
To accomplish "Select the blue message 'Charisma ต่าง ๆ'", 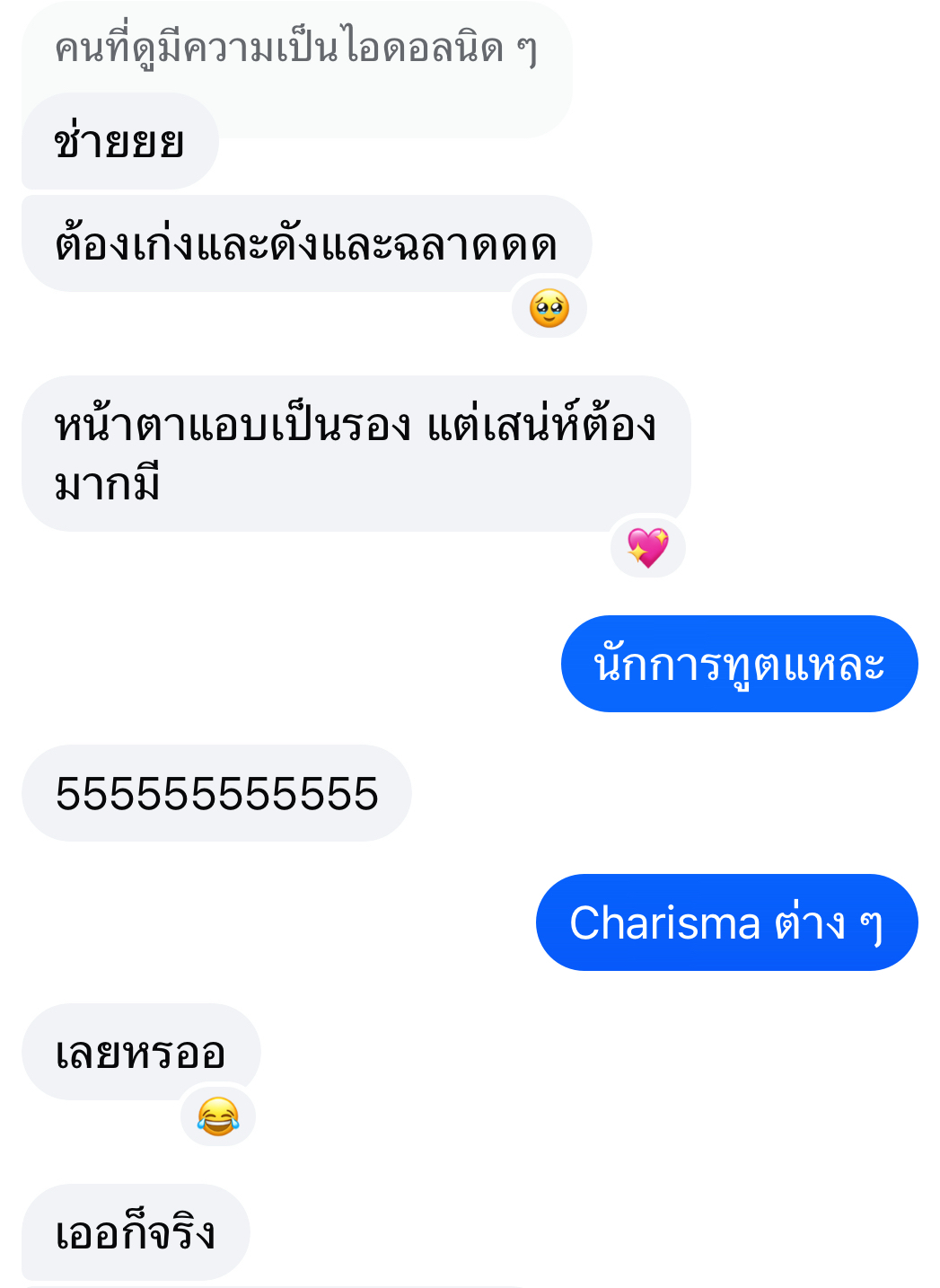I will pyautogui.click(x=727, y=922).
